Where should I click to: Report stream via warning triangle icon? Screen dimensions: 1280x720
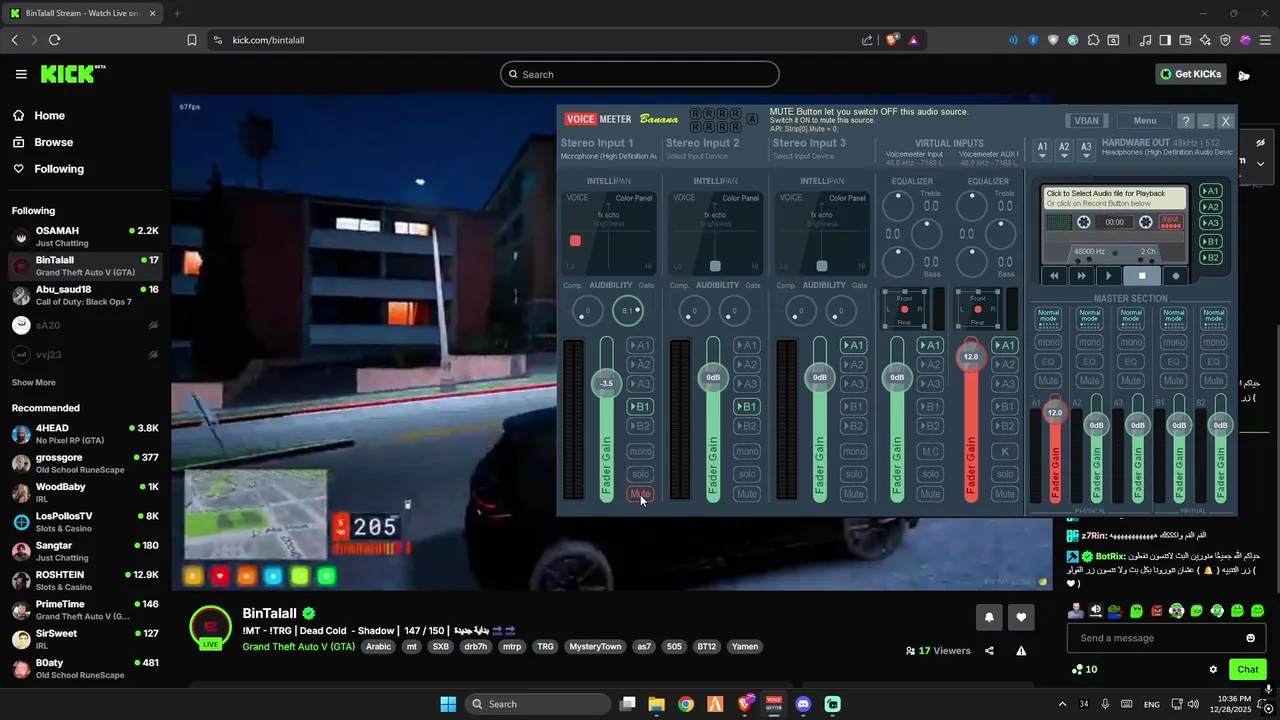tap(1021, 651)
